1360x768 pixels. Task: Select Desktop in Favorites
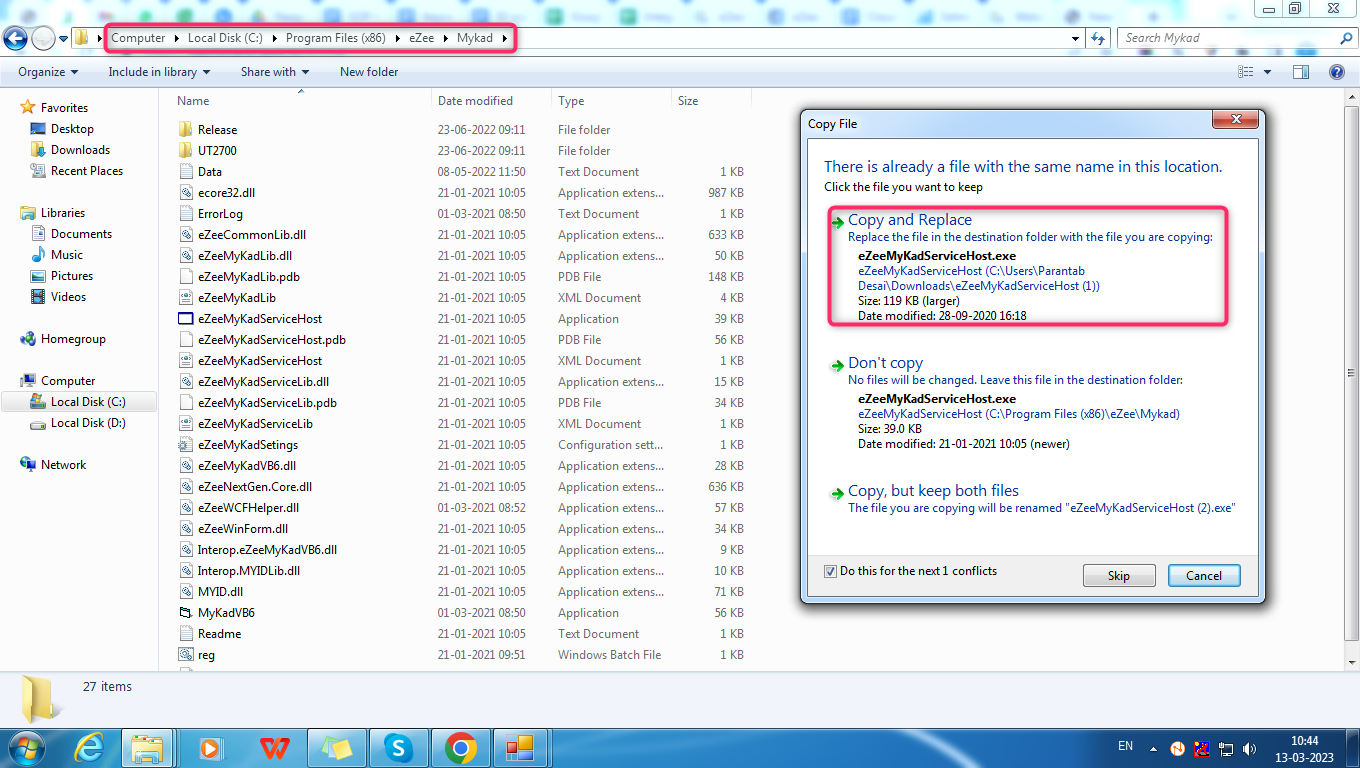click(72, 129)
